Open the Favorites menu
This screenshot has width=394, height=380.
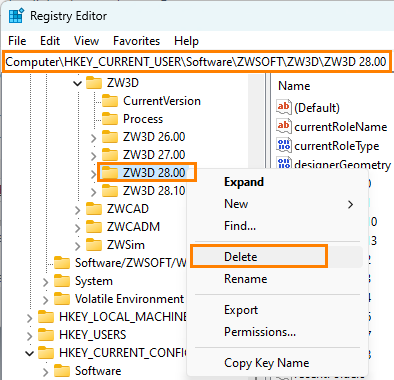[x=136, y=41]
